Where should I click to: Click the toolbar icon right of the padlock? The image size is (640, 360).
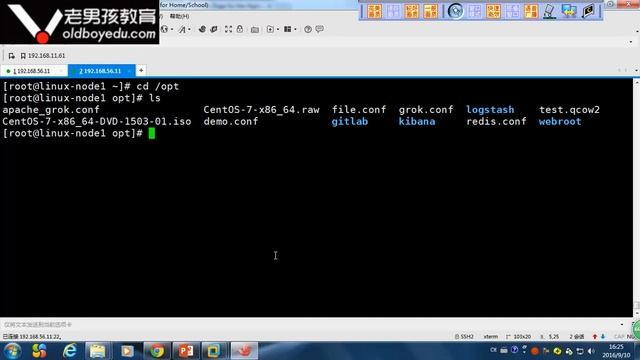click(255, 29)
